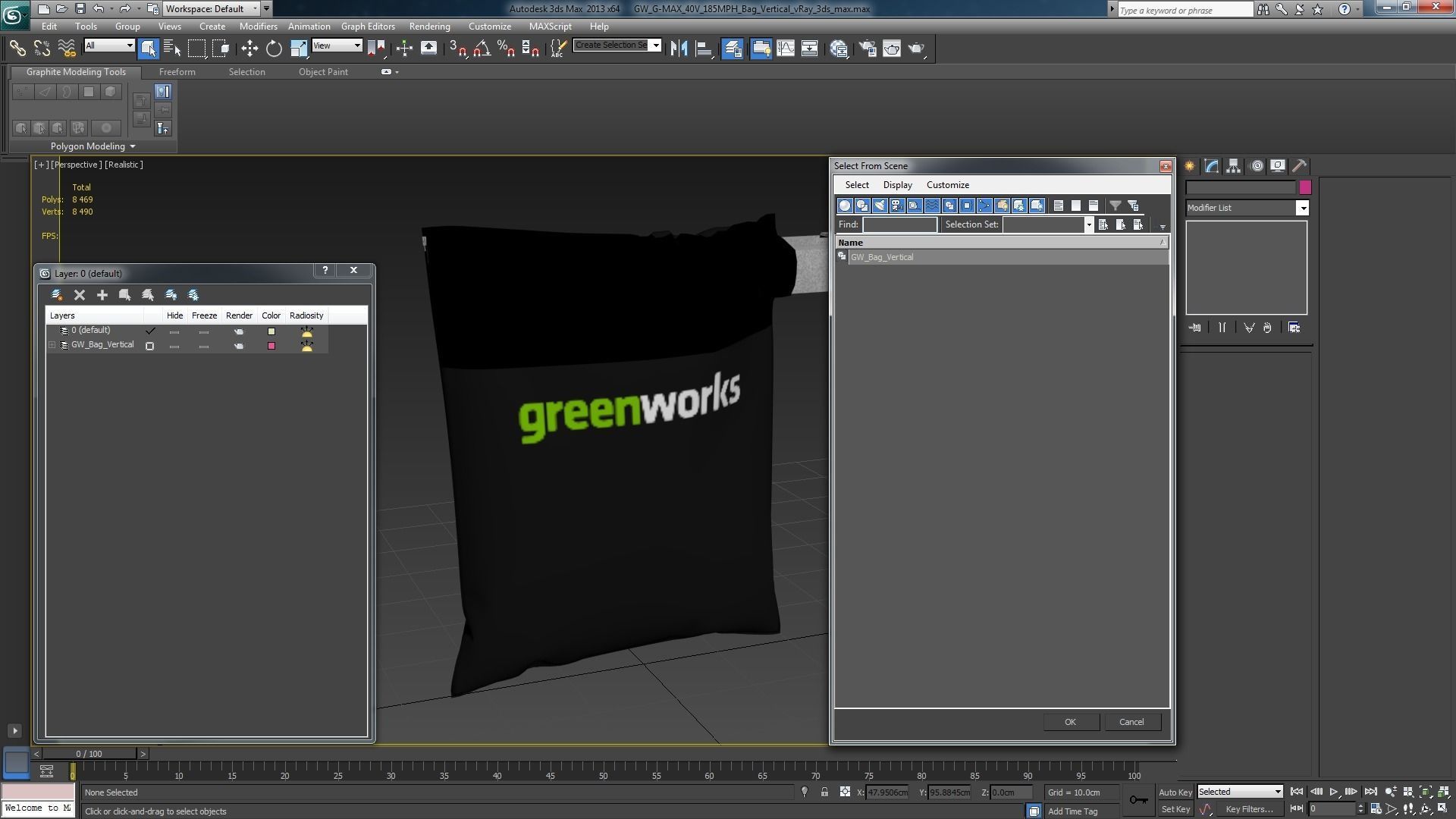This screenshot has height=819, width=1456.
Task: Open Select by Name tool
Action: (172, 49)
